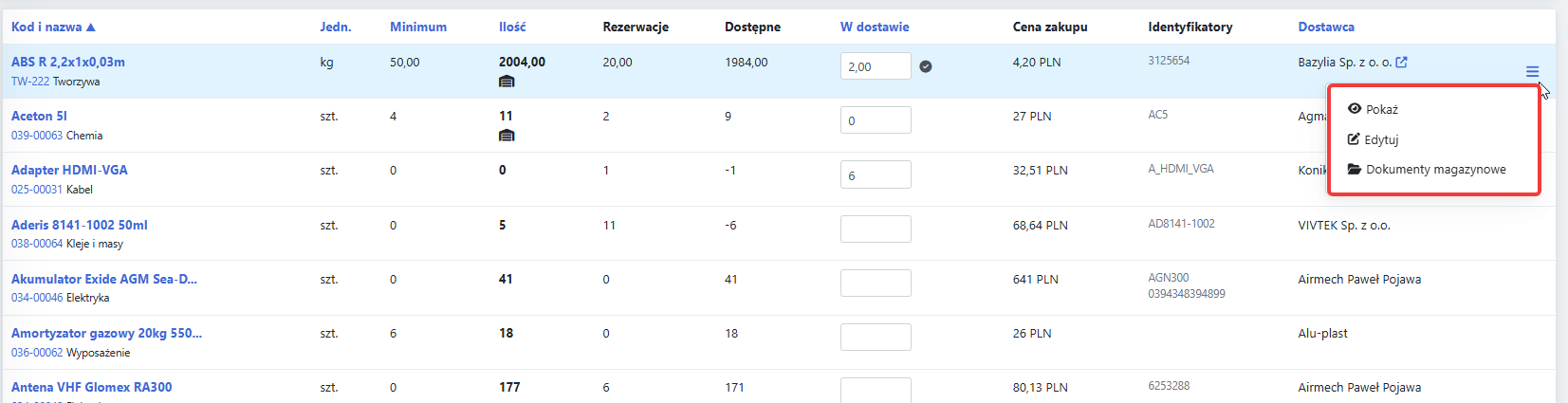Click the warehouse icon under ABS R quantity

tap(507, 82)
